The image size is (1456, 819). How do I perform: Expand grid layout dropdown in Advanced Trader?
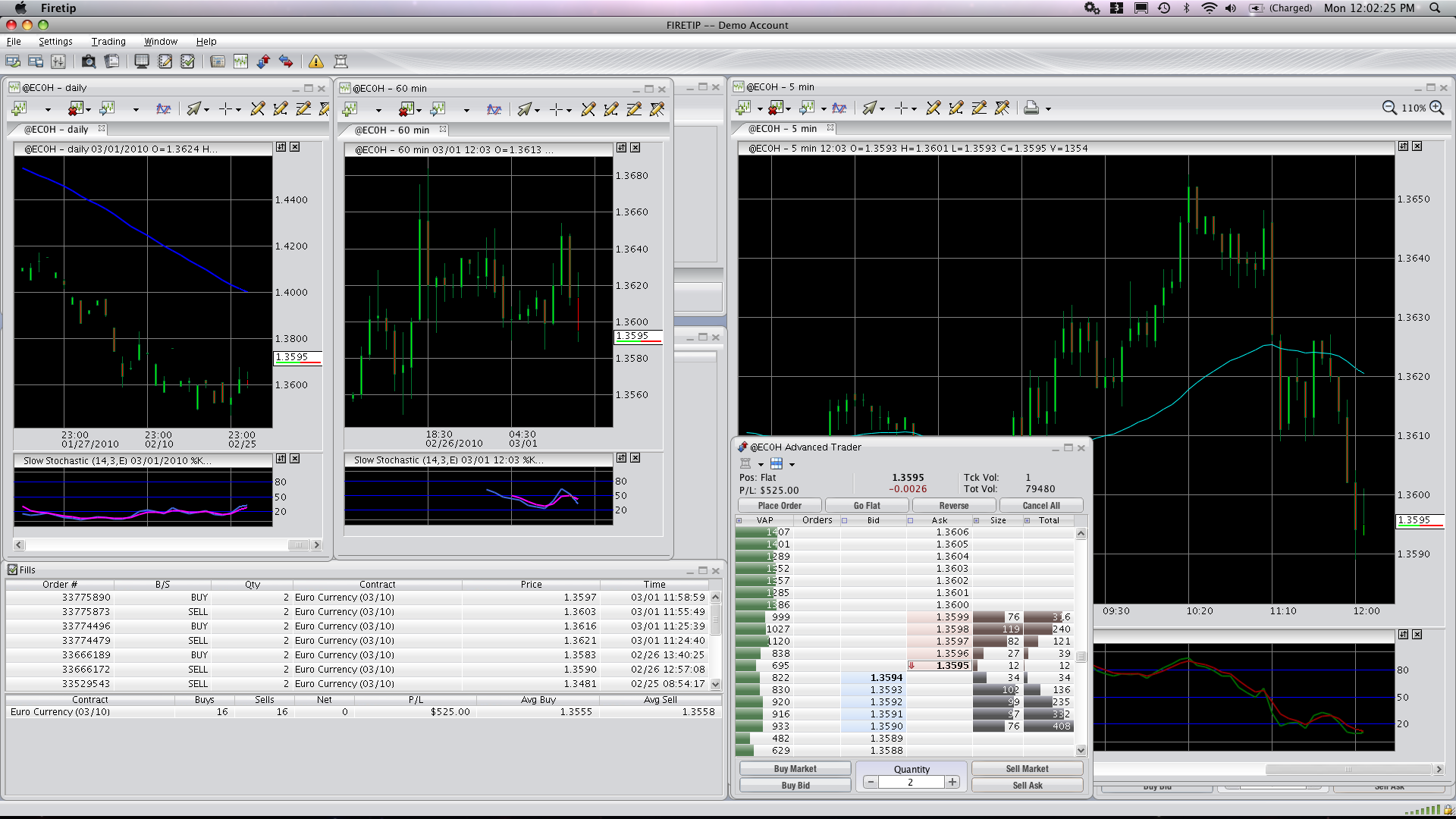click(x=792, y=464)
